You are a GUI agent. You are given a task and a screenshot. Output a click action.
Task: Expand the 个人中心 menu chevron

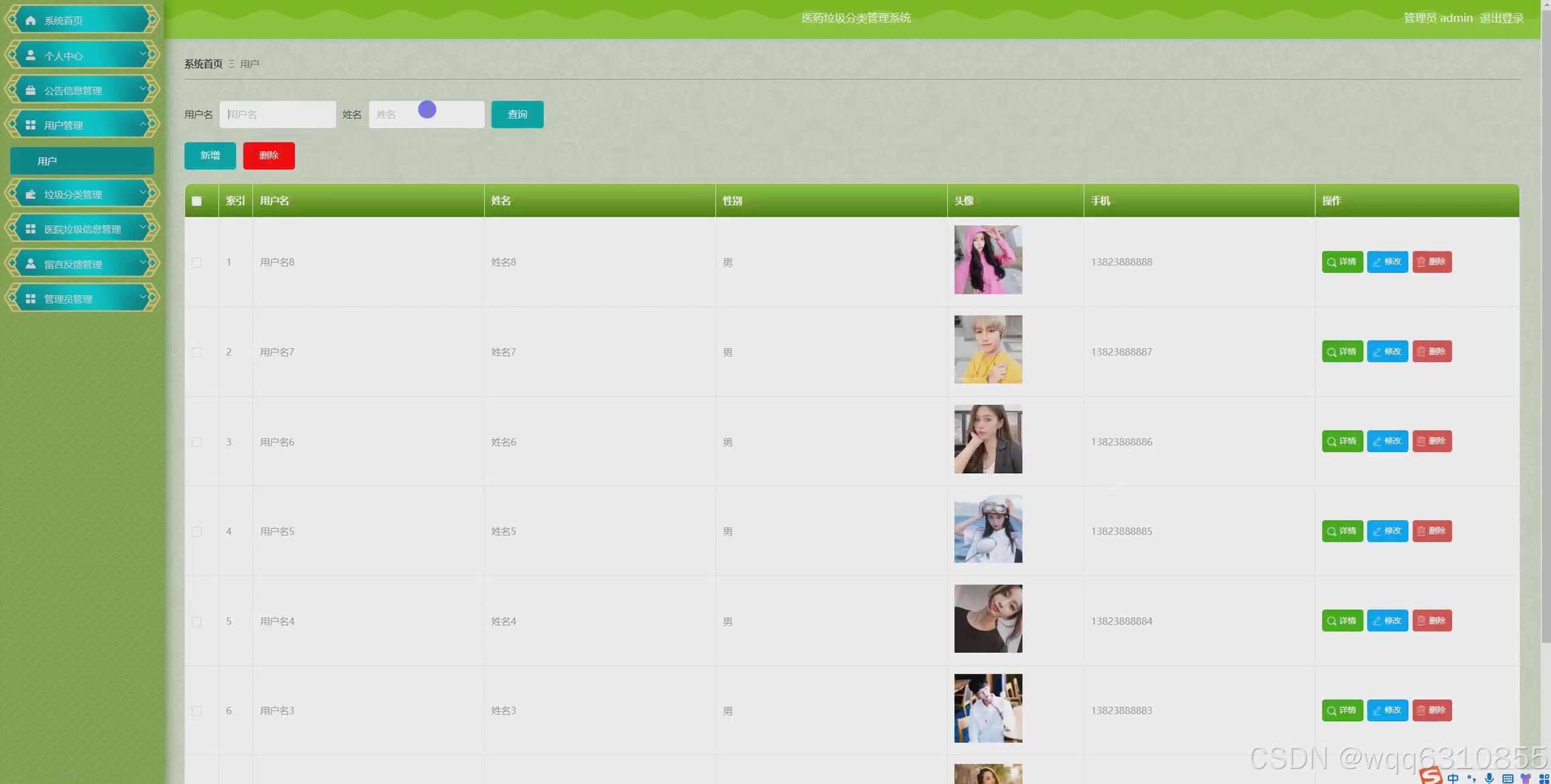[x=143, y=54]
